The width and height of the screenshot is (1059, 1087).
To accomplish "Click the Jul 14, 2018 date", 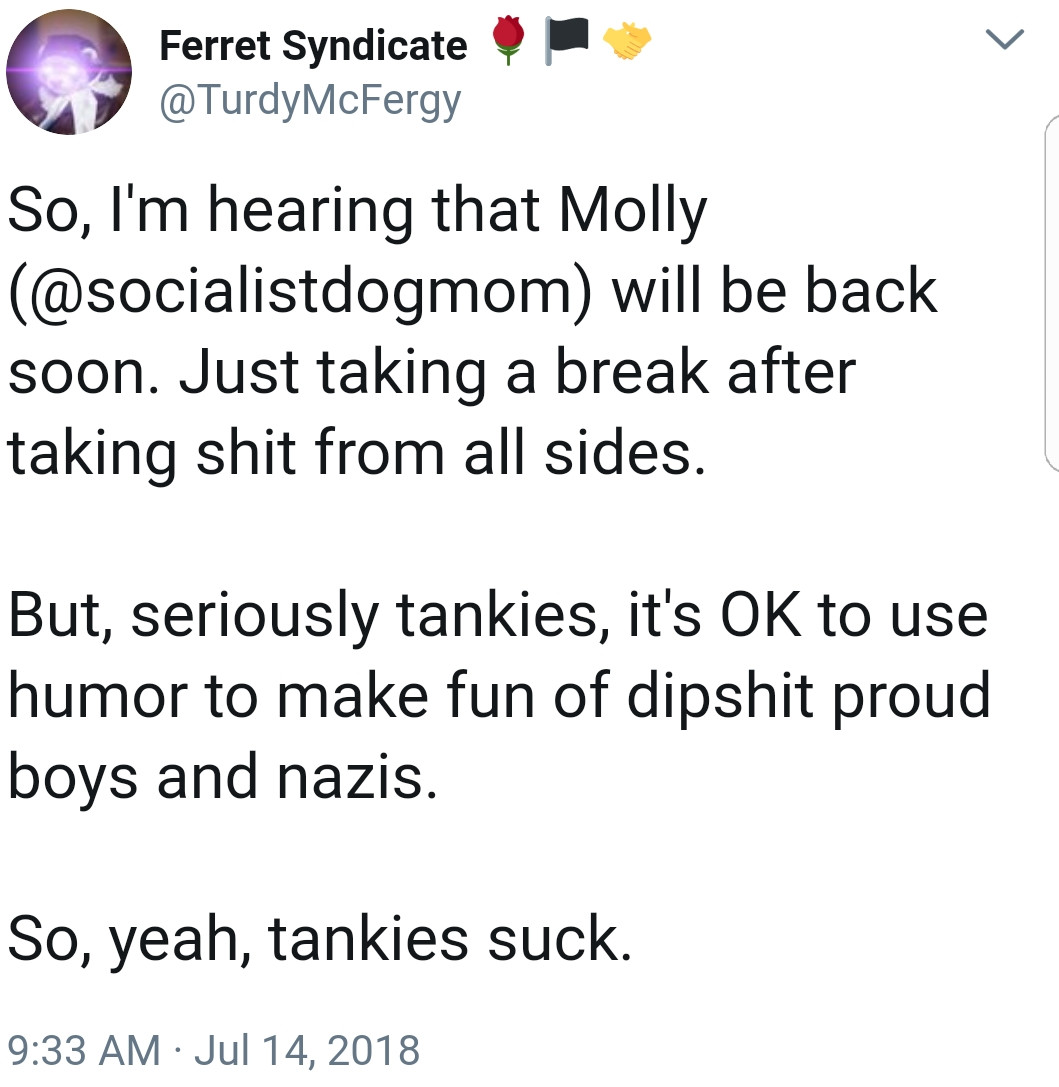I will pos(307,1049).
